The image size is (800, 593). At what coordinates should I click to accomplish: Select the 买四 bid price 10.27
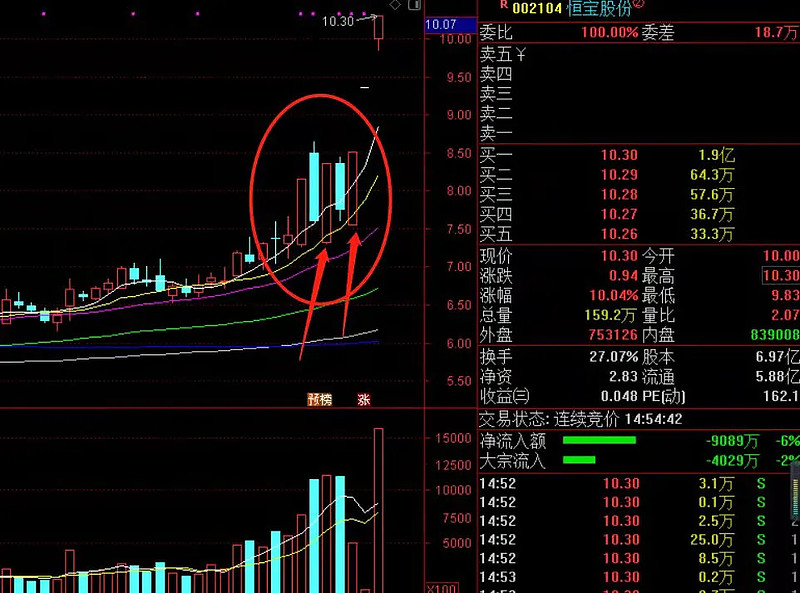point(619,214)
